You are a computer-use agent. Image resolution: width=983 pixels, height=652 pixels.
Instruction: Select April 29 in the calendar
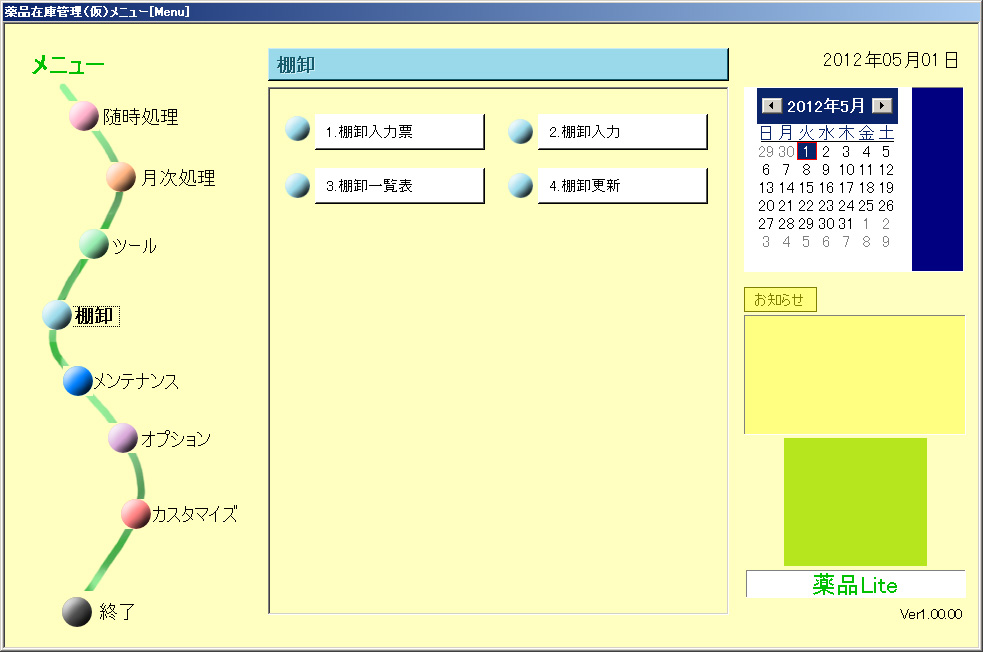click(766, 151)
